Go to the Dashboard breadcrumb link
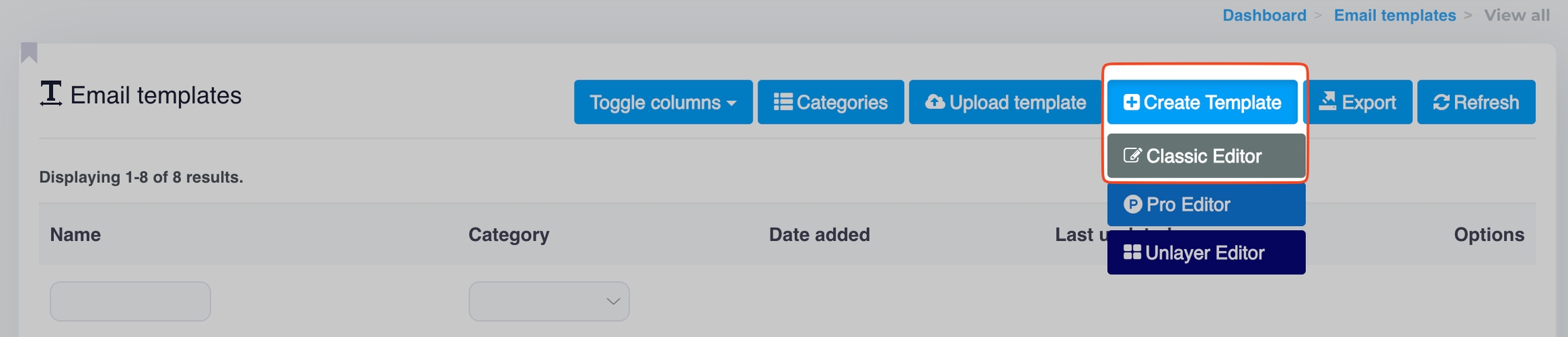1568x337 pixels. point(1264,15)
